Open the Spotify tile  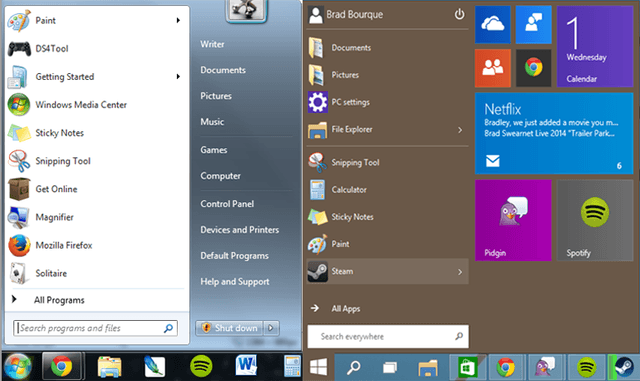click(x=595, y=220)
